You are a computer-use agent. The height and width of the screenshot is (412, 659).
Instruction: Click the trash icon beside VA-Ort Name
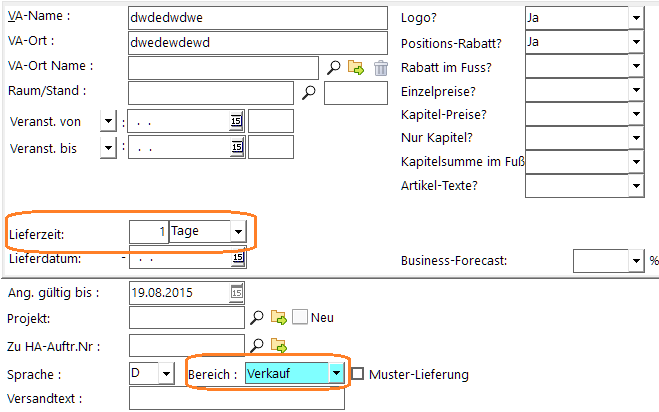380,67
